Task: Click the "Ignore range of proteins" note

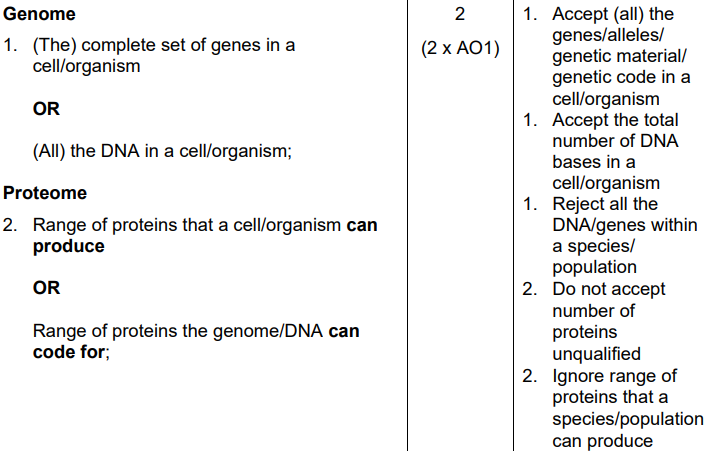Action: (x=614, y=376)
